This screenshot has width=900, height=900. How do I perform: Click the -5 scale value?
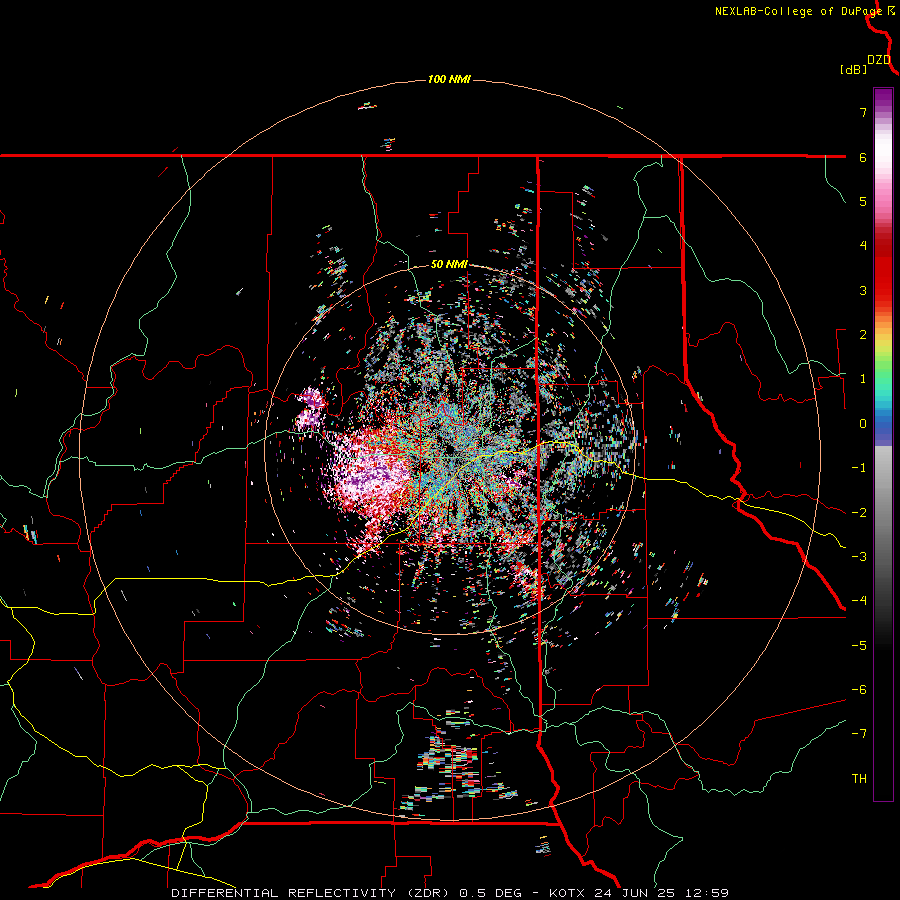coord(859,646)
